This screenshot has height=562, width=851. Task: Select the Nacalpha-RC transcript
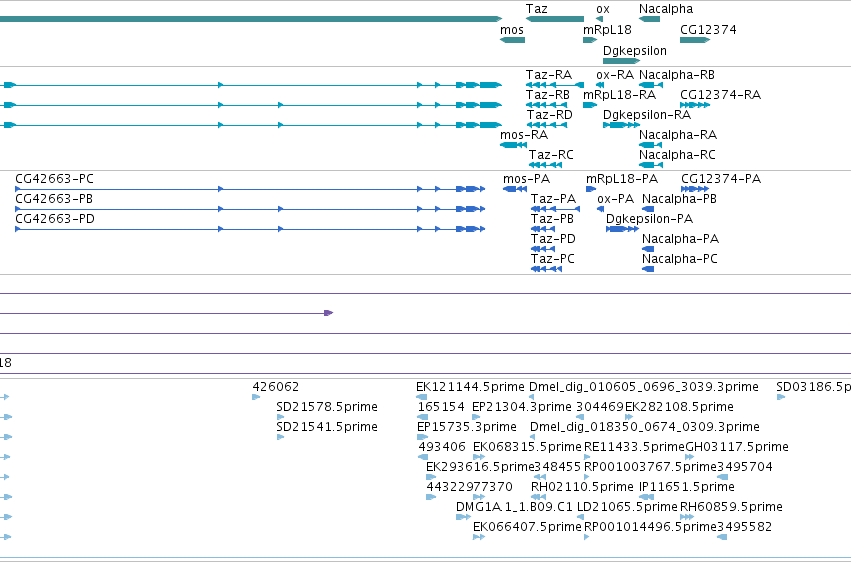tap(651, 165)
